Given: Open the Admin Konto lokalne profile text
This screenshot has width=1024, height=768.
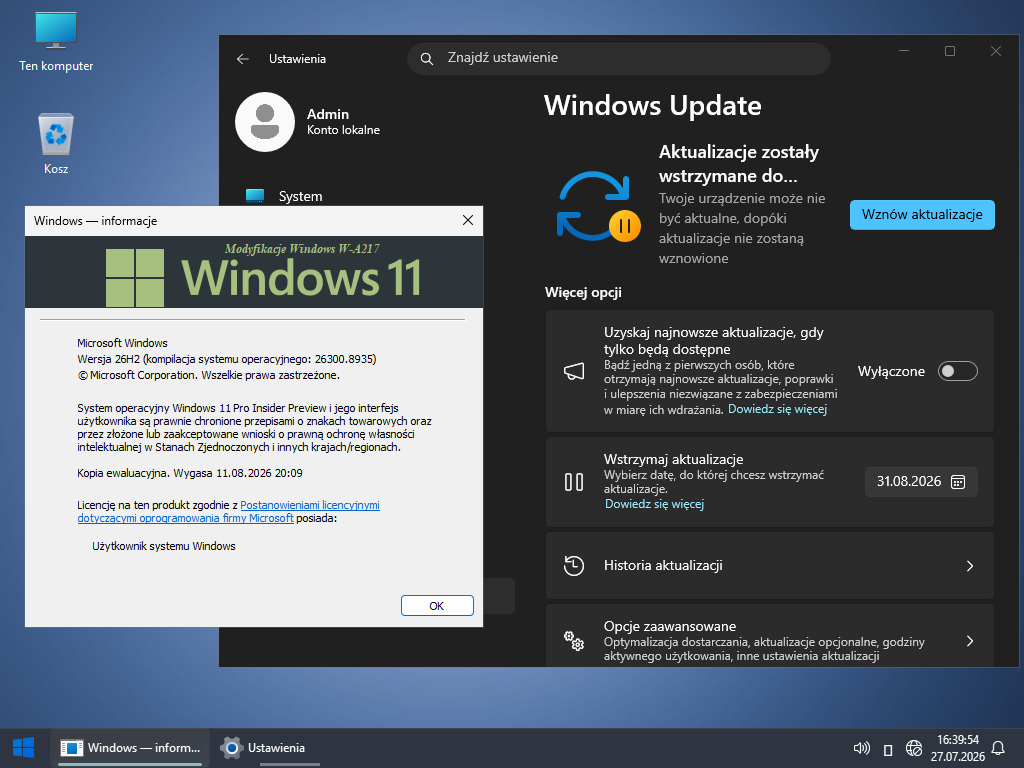Looking at the screenshot, I should [344, 122].
